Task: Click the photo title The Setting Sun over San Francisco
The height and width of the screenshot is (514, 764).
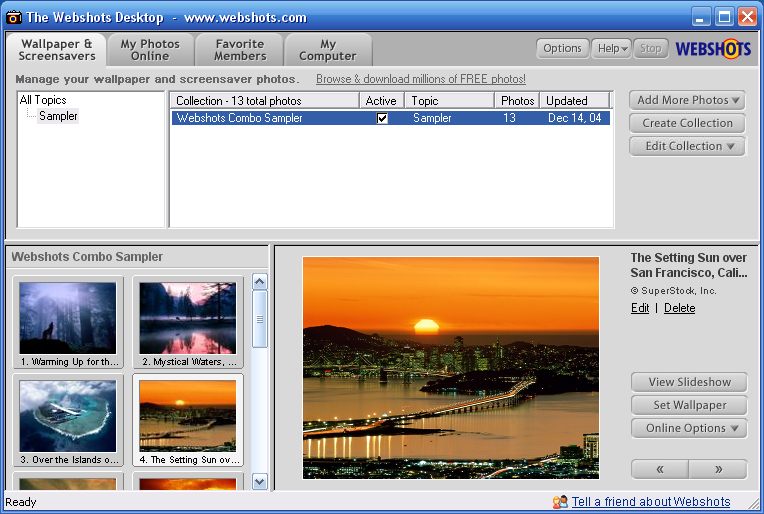Action: click(688, 265)
